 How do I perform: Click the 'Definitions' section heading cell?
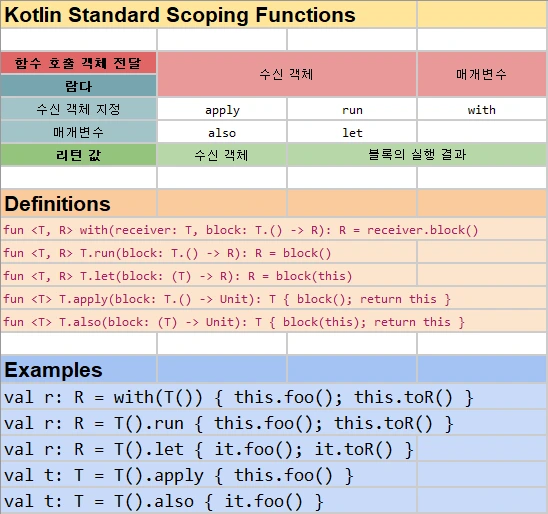[79, 204]
